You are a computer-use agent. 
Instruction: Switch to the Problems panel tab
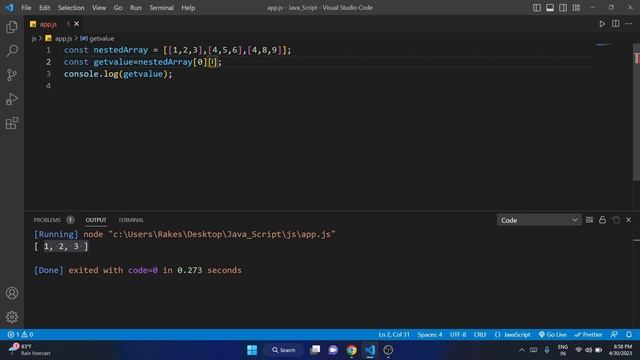click(53, 220)
